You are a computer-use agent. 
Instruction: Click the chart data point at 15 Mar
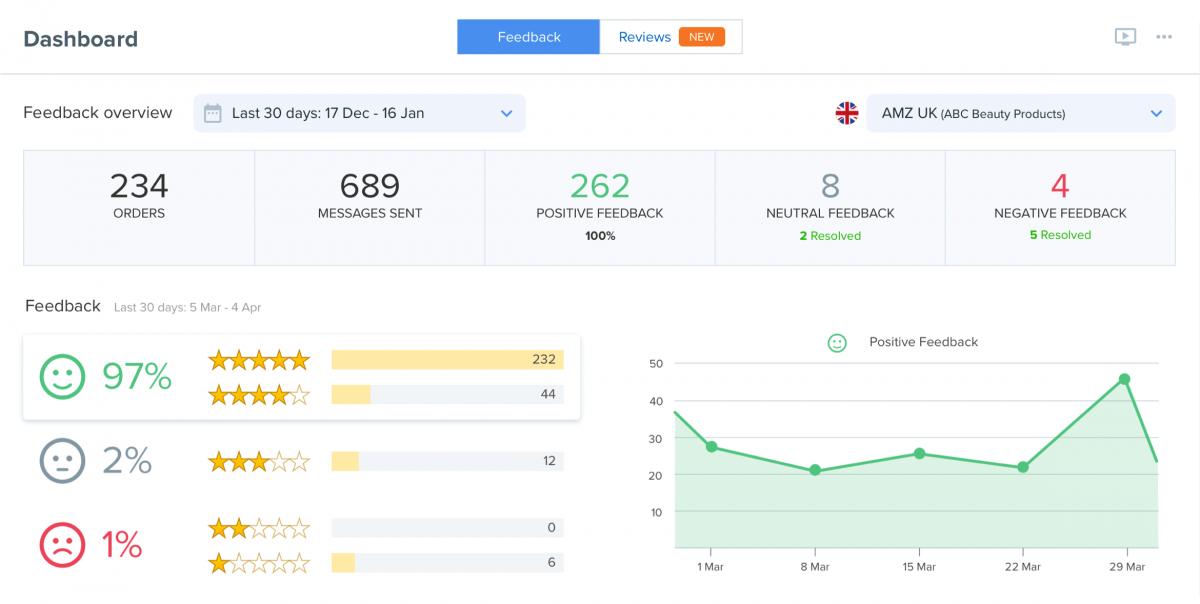click(919, 454)
